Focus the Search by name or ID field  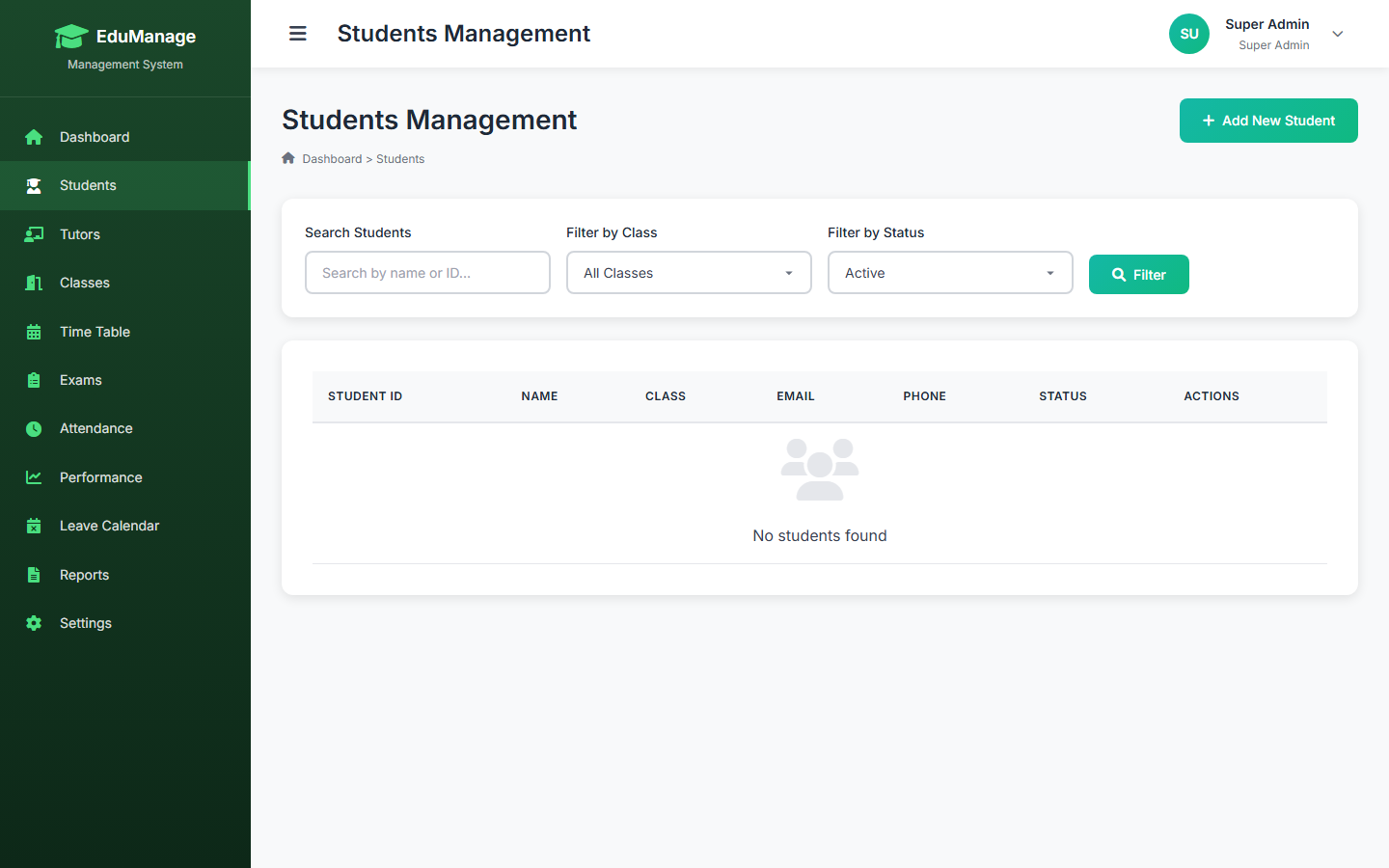[x=427, y=273]
